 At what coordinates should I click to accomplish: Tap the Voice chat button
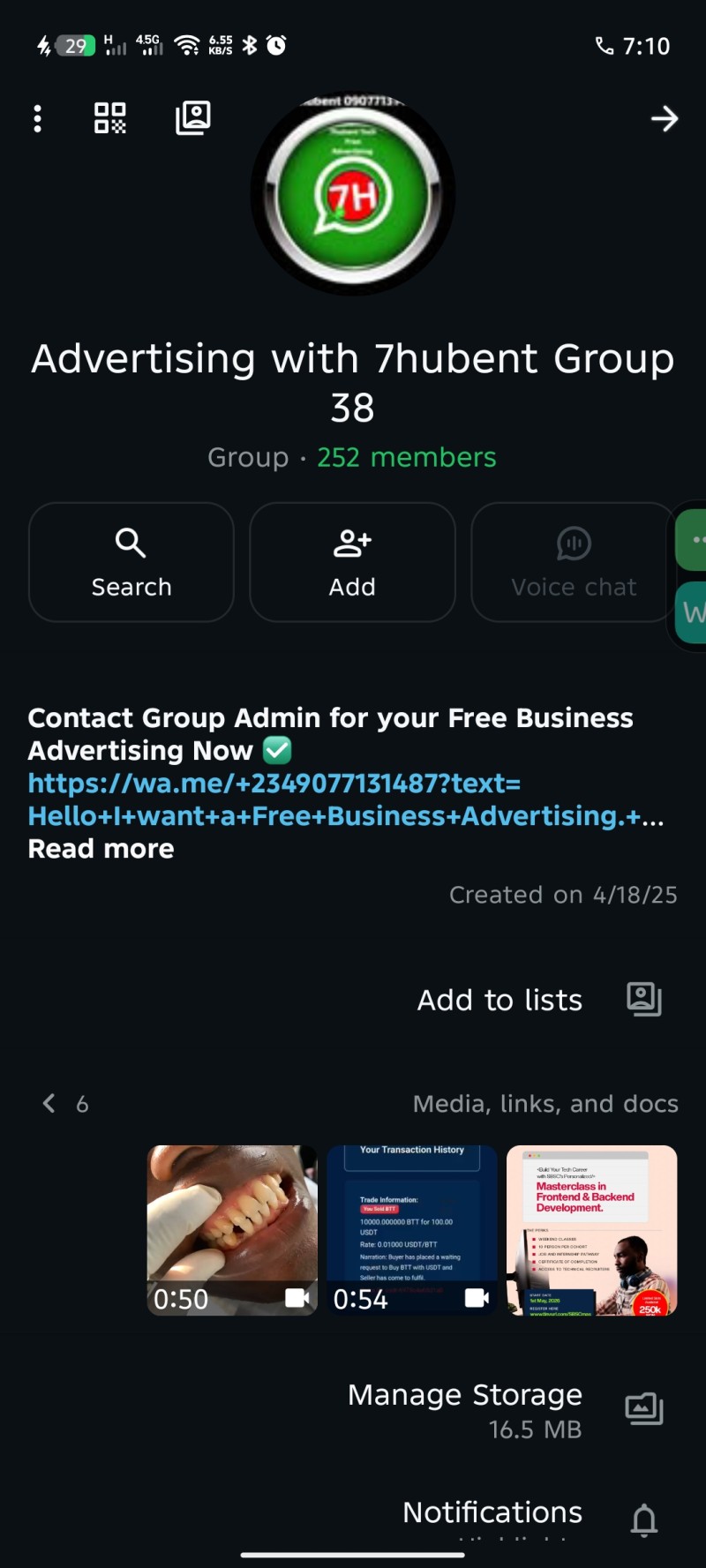(574, 562)
